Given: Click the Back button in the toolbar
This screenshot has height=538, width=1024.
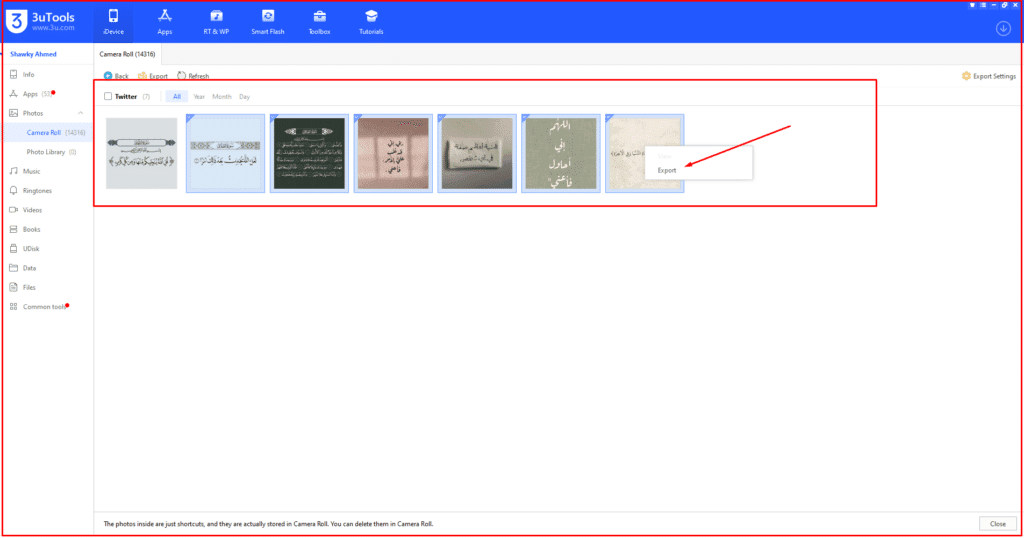Looking at the screenshot, I should [x=116, y=76].
